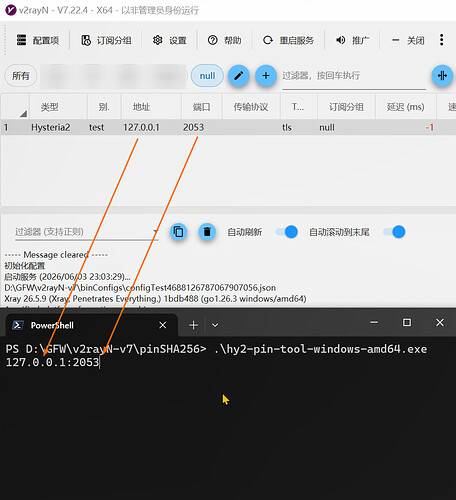Select the null subscription group chip

point(207,76)
